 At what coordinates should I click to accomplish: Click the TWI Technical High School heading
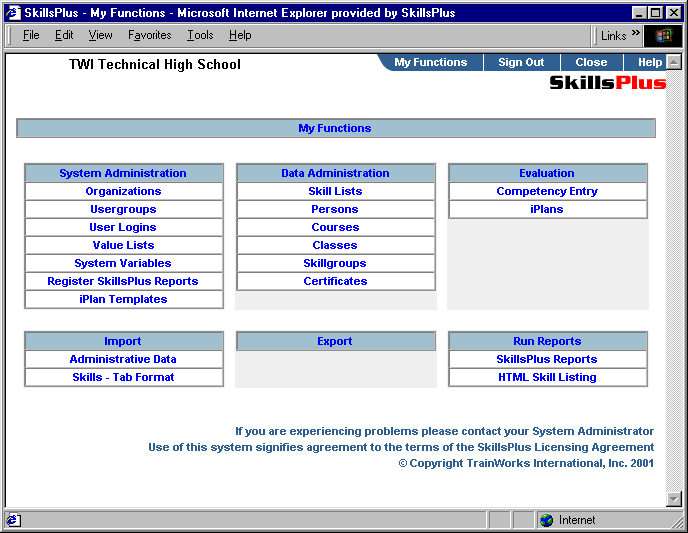pos(154,64)
